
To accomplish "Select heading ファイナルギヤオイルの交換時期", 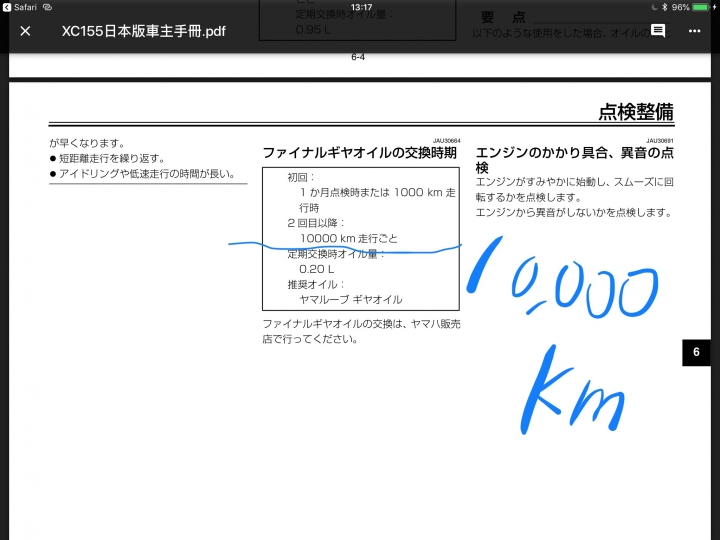I will pyautogui.click(x=360, y=152).
